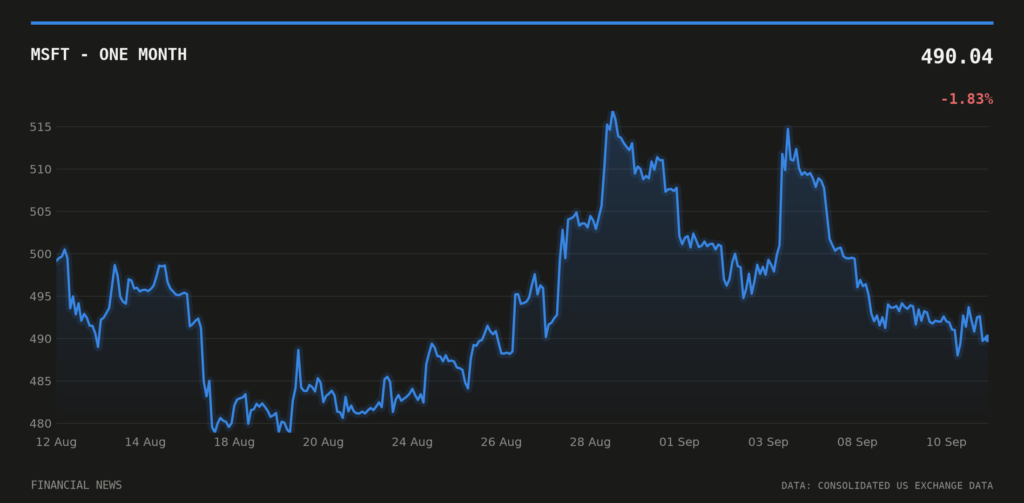The image size is (1024, 503).
Task: Click the 01 Sep date label
Action: tap(679, 442)
